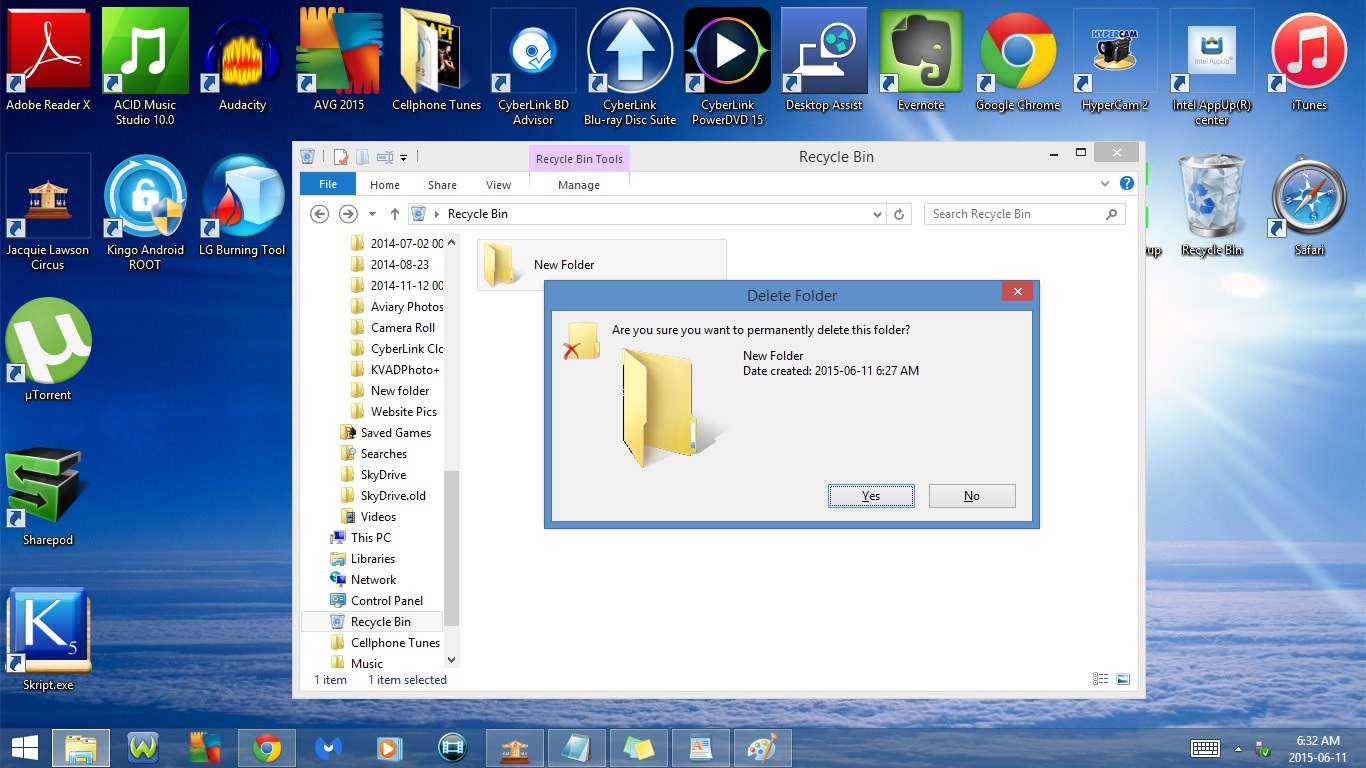Image resolution: width=1366 pixels, height=768 pixels.
Task: Select Evernote desktop shortcut
Action: (921, 60)
